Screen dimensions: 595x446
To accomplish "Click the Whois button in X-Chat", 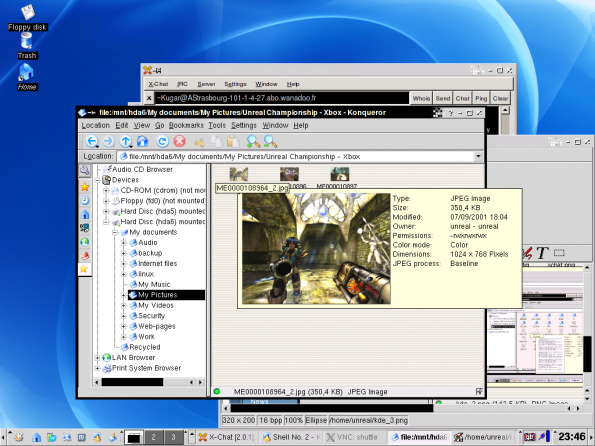I will [421, 98].
